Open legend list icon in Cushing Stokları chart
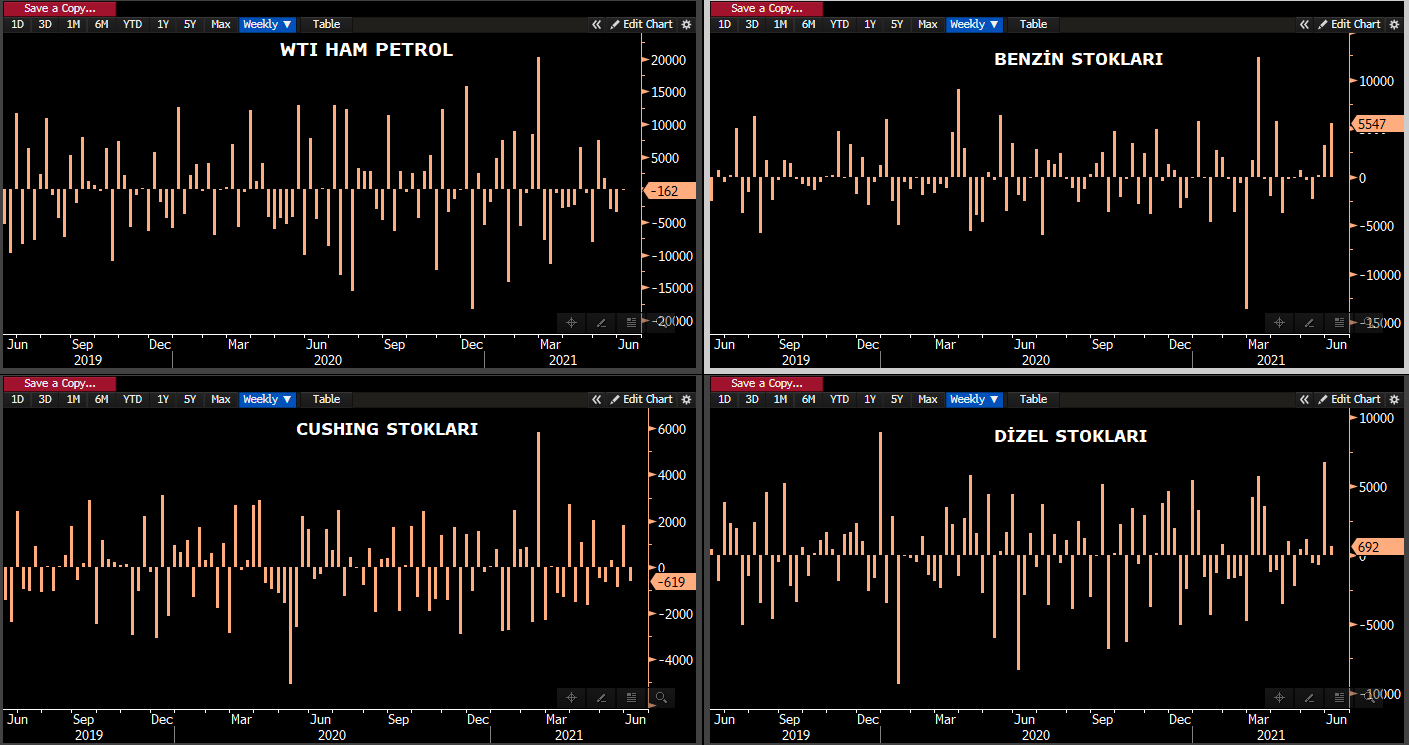The height and width of the screenshot is (745, 1409). 631,697
